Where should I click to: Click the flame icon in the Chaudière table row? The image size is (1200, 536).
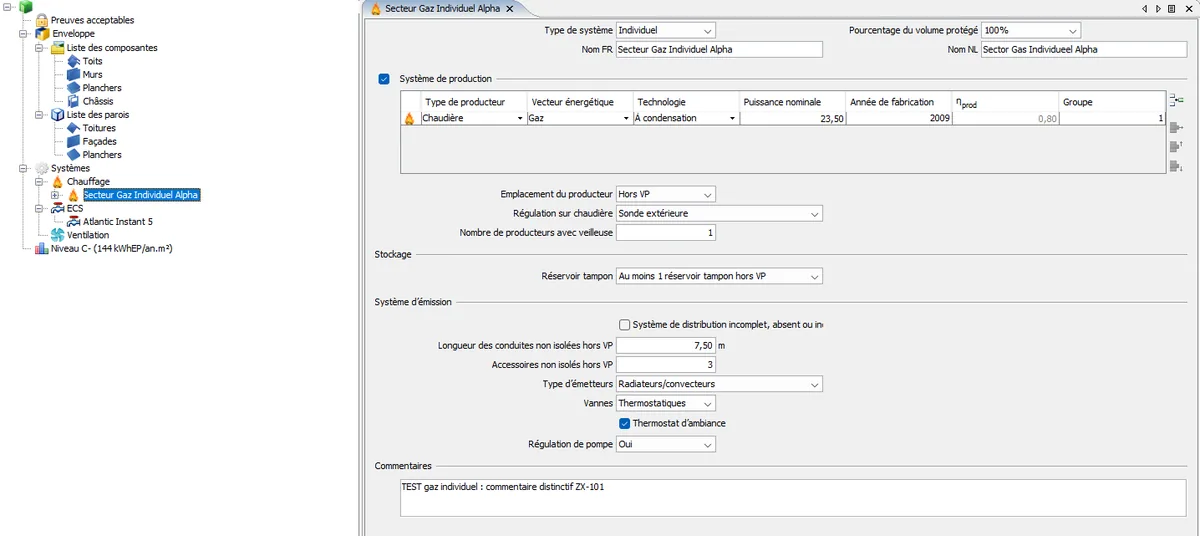click(x=408, y=118)
